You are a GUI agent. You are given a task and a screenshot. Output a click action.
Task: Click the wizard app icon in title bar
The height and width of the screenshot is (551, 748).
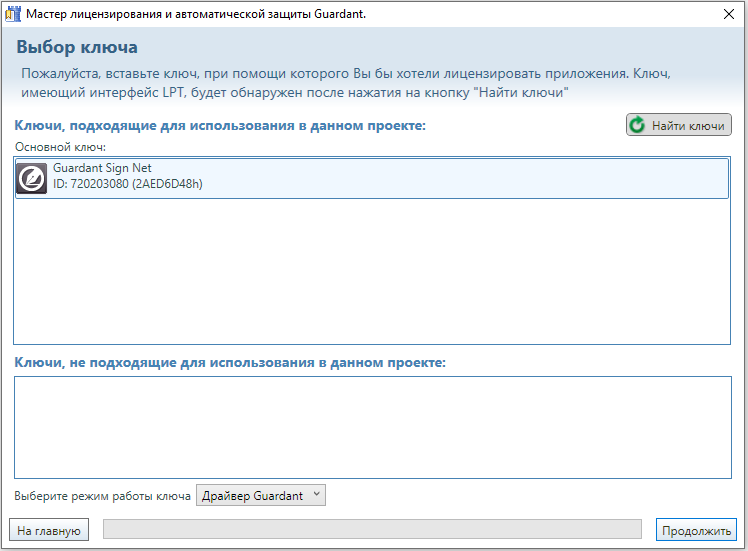pos(13,14)
